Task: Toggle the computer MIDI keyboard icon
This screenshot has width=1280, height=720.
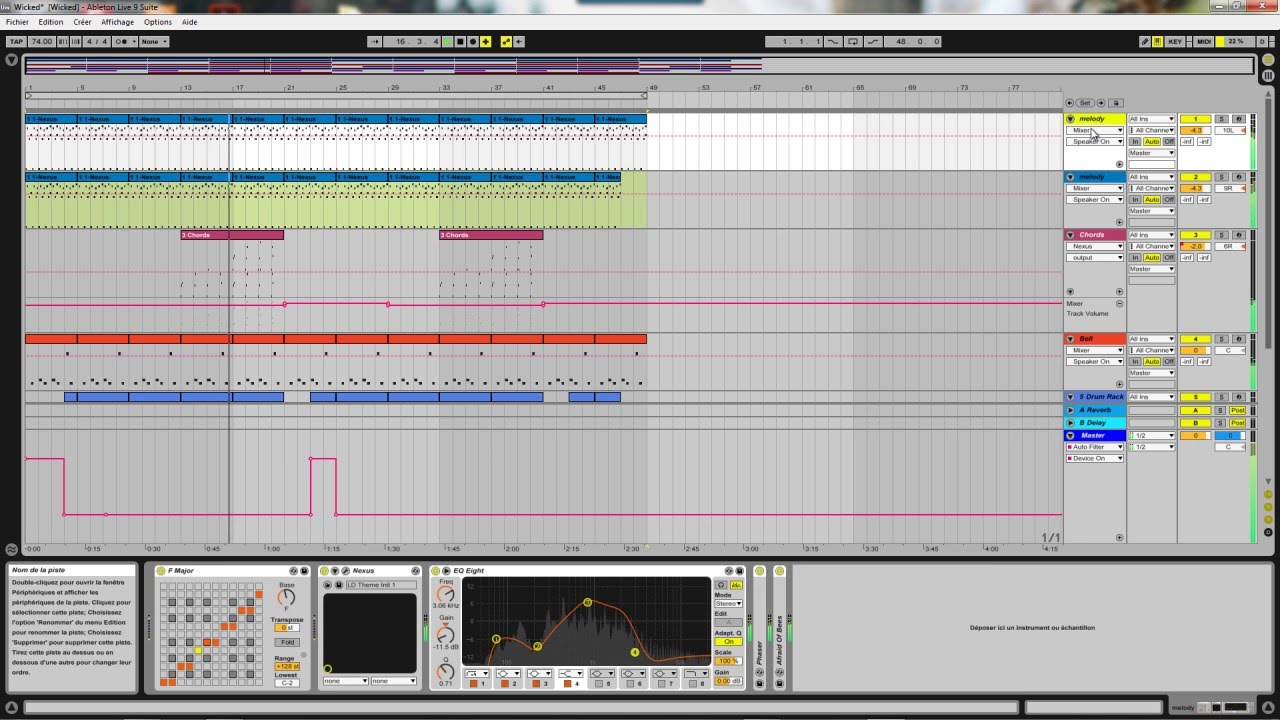Action: (x=1158, y=42)
